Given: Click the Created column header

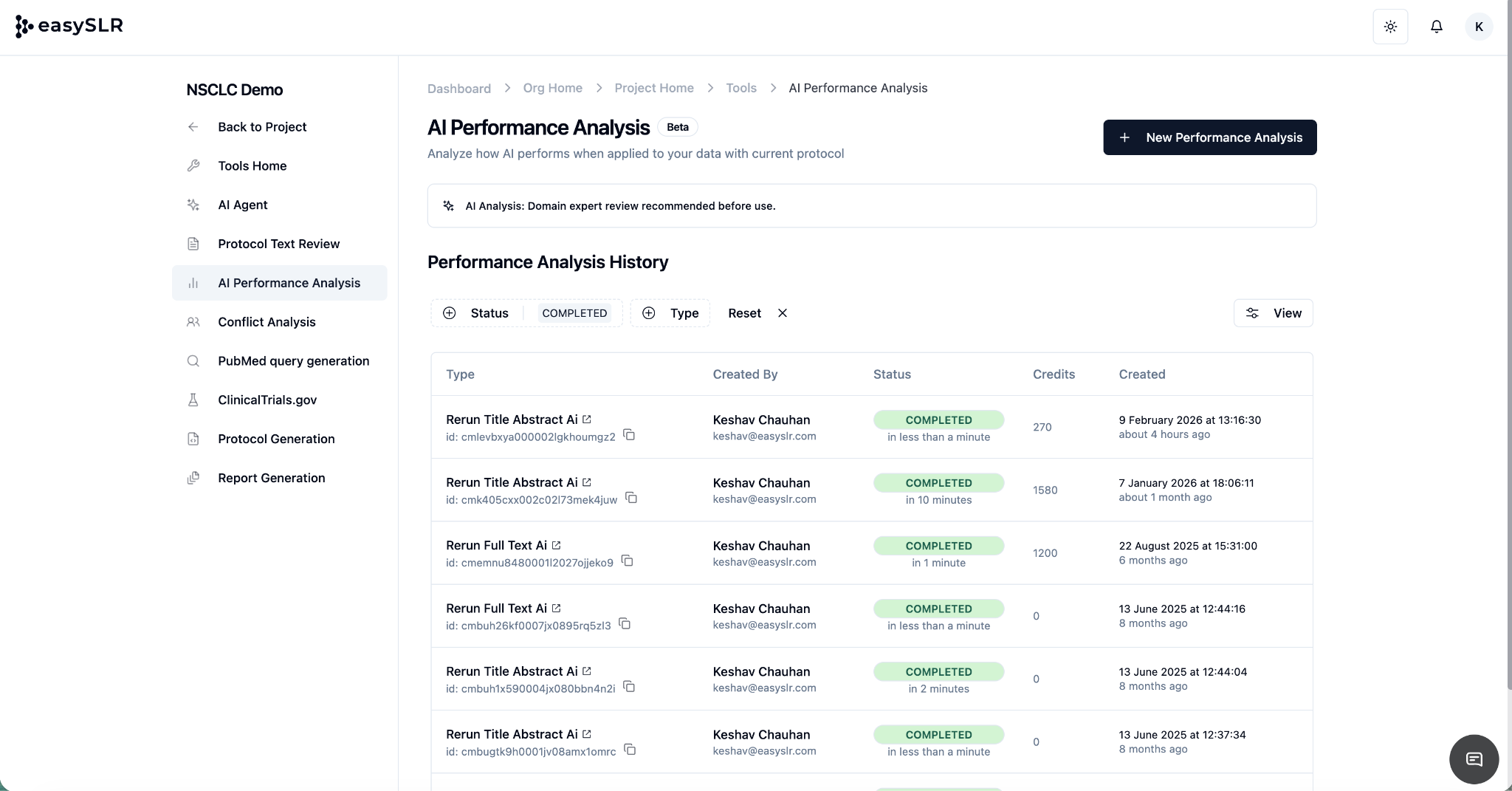Looking at the screenshot, I should [x=1141, y=374].
